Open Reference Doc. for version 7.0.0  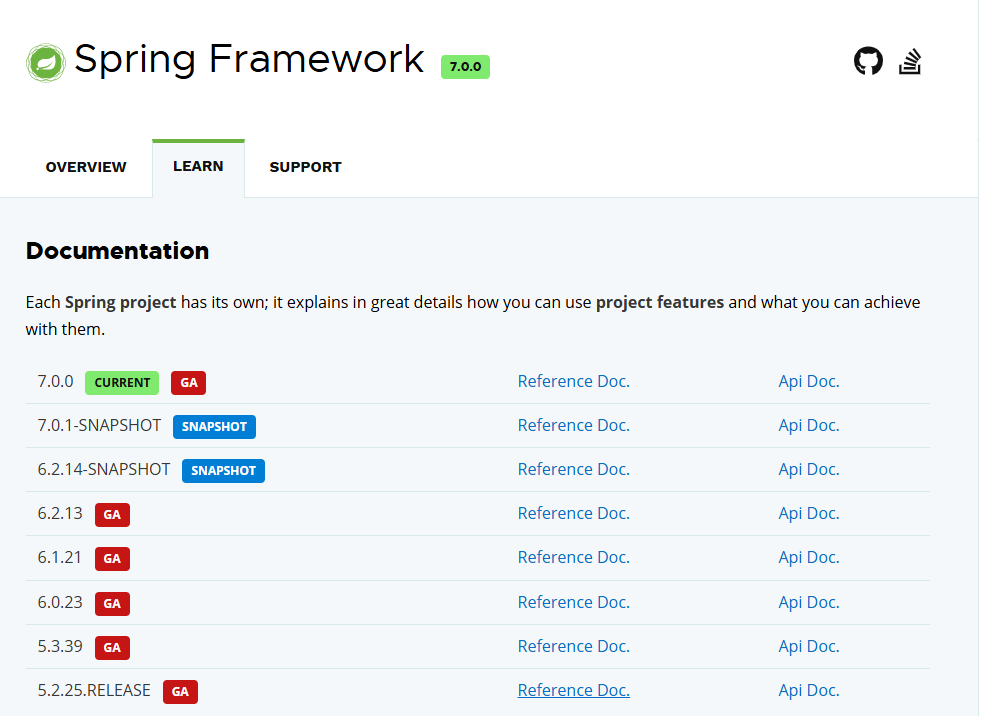tap(574, 382)
